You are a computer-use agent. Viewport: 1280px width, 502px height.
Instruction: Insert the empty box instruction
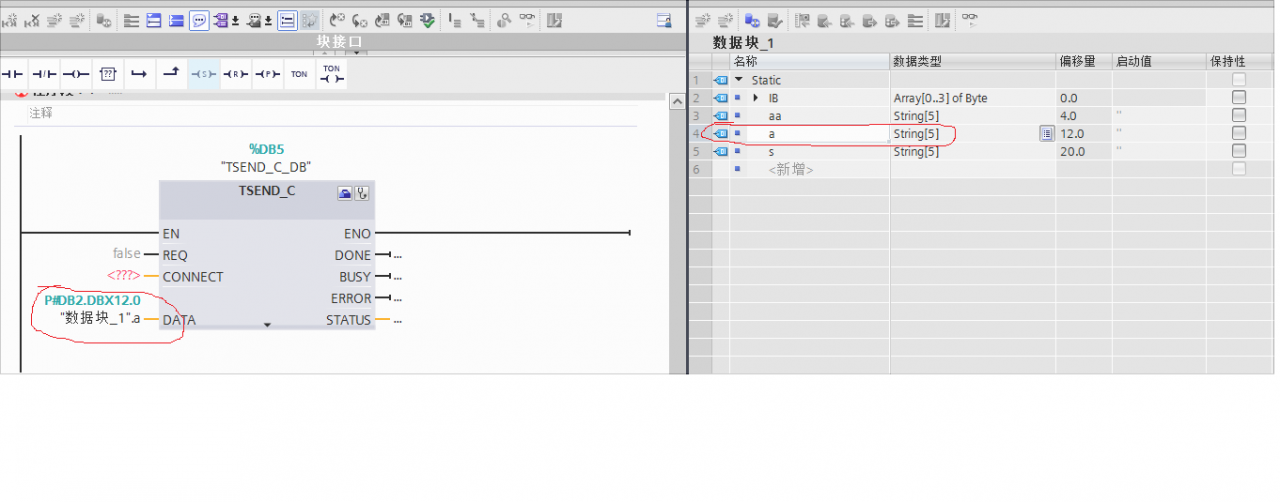point(108,74)
